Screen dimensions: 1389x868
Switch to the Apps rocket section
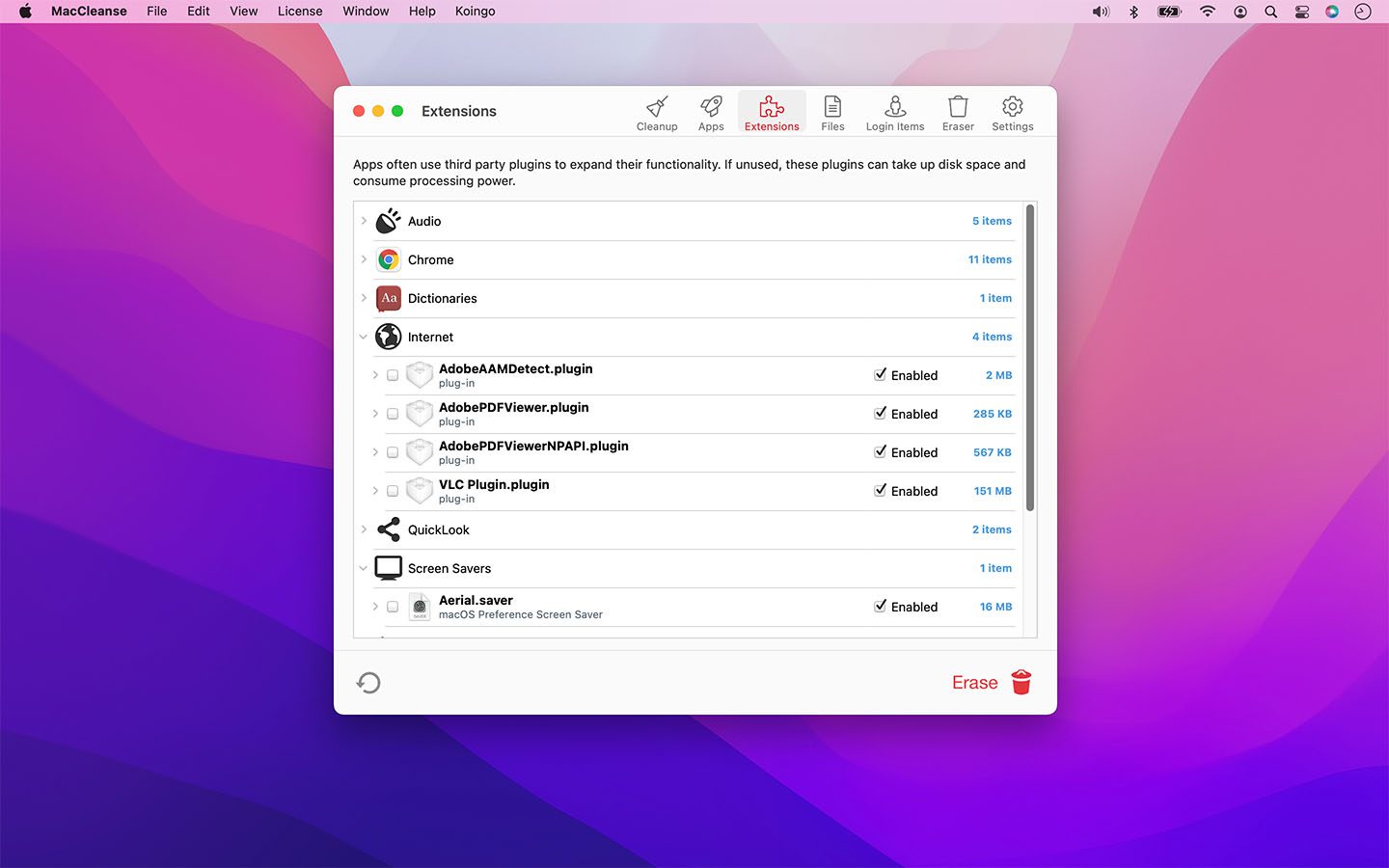(711, 113)
